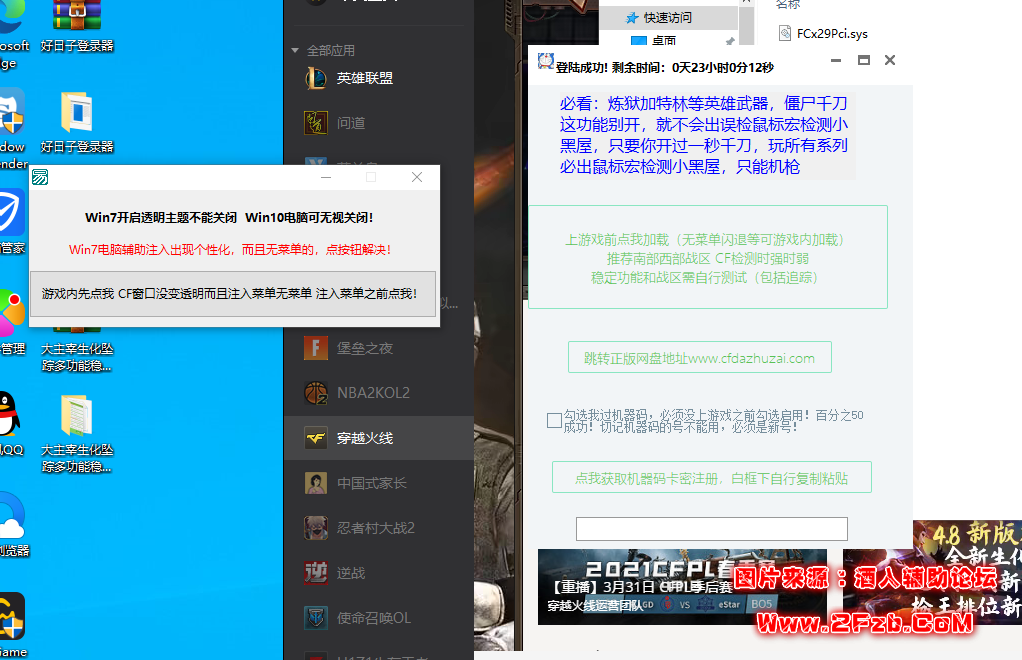Click the 跳转正版网盘地址 button
The image size is (1022, 660).
click(x=699, y=357)
